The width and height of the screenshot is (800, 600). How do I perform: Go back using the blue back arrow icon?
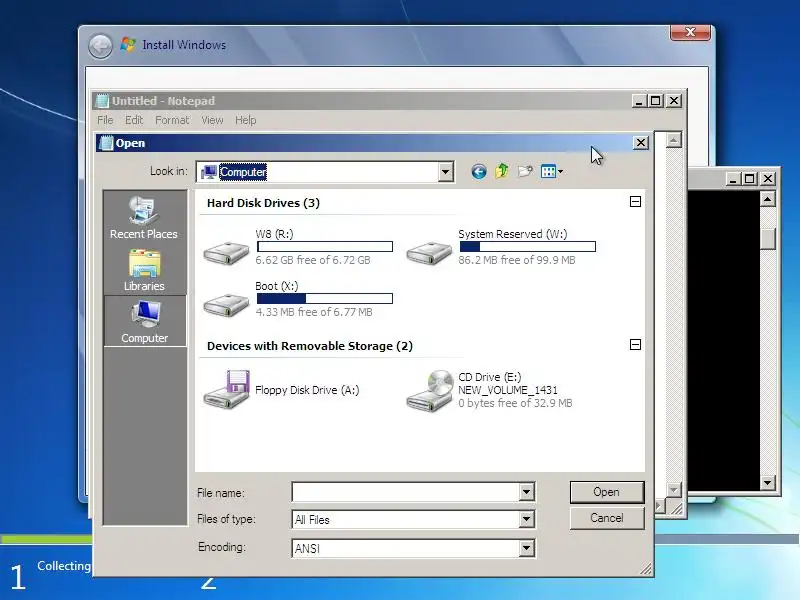pos(479,171)
